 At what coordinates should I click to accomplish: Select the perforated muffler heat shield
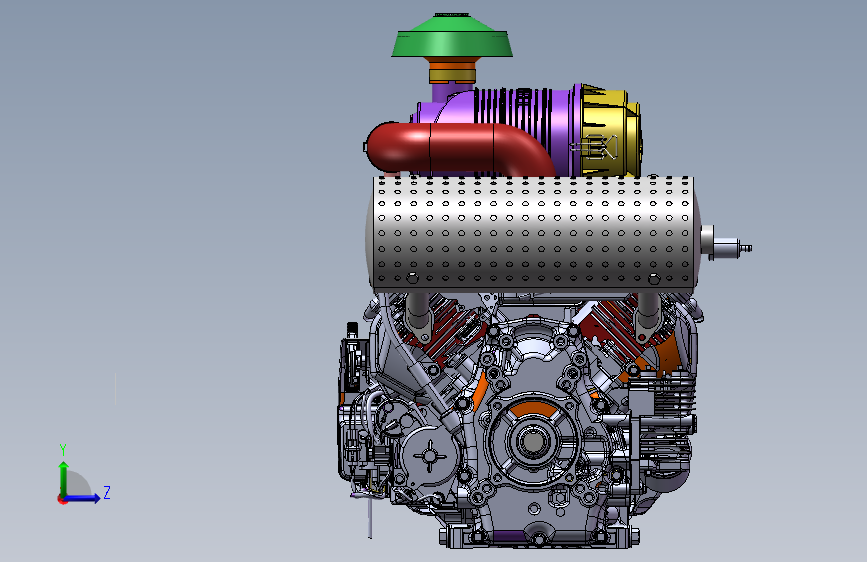tap(532, 233)
